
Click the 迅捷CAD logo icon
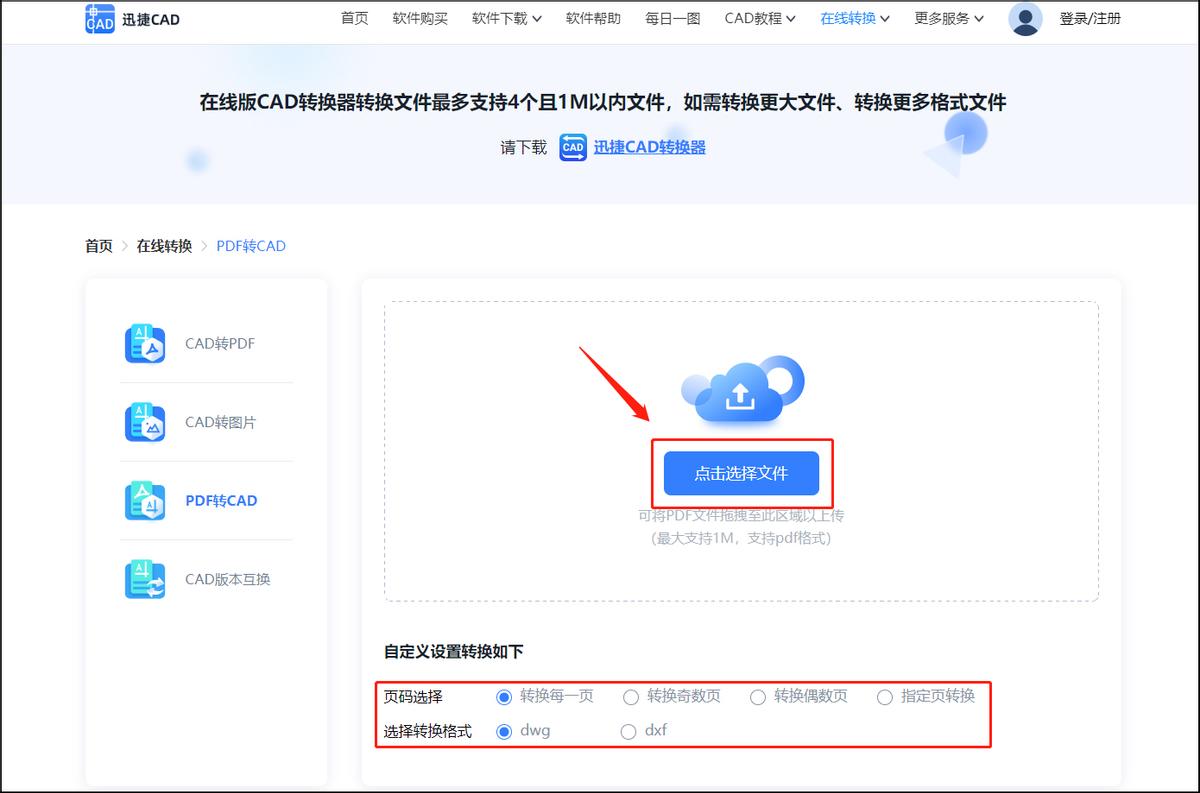coord(99,19)
